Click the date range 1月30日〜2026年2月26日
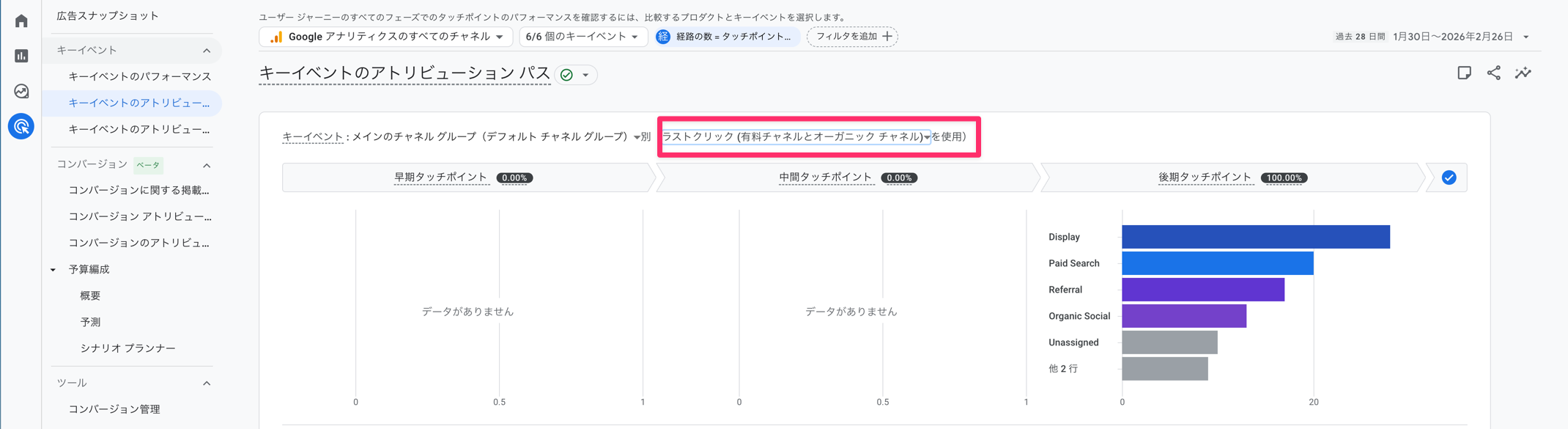This screenshot has width=1568, height=429. tap(1452, 37)
